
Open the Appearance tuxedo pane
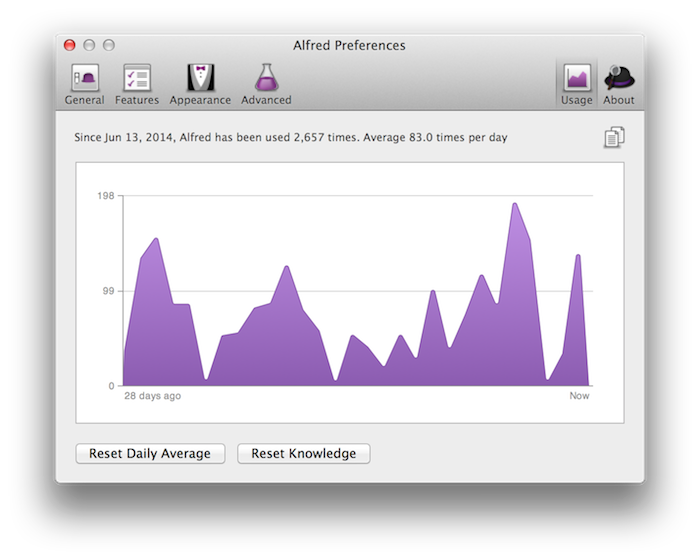[x=200, y=84]
